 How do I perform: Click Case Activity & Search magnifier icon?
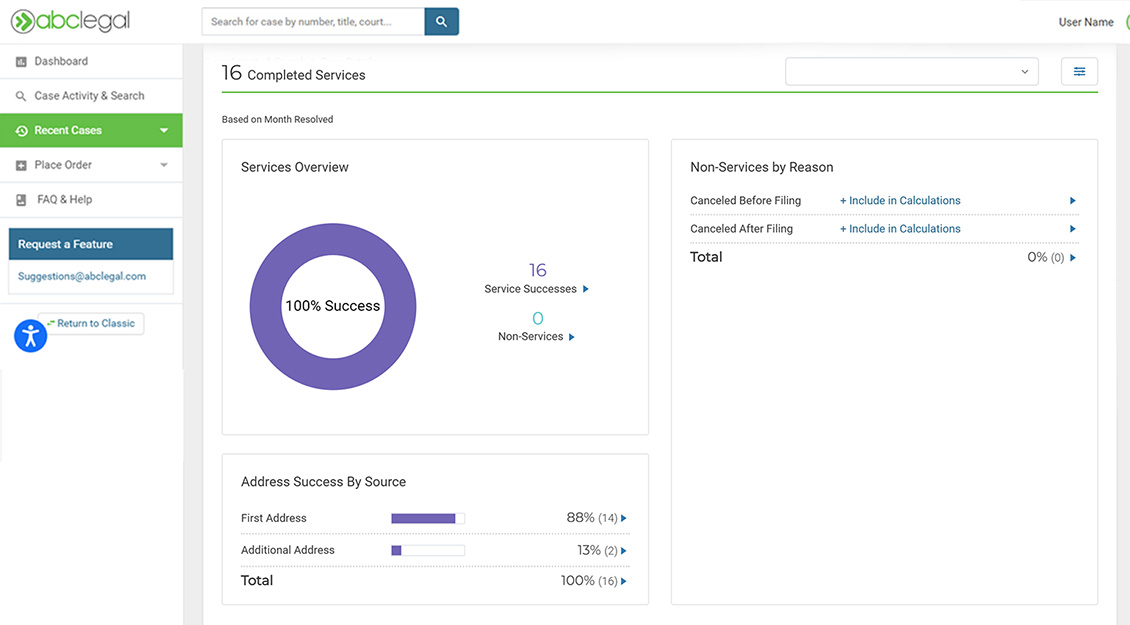coord(21,97)
